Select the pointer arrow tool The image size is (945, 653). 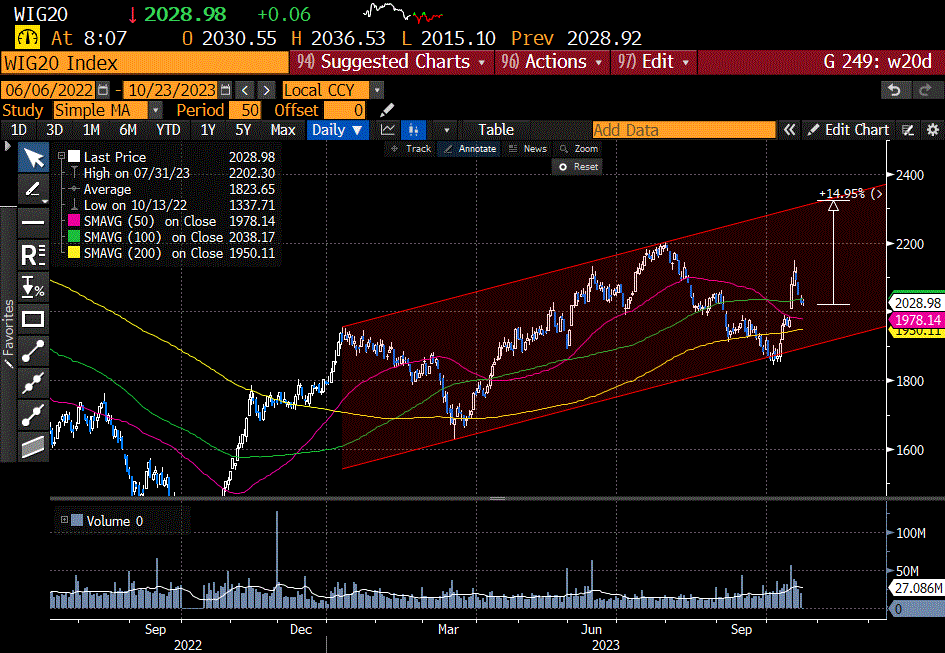pyautogui.click(x=33, y=158)
